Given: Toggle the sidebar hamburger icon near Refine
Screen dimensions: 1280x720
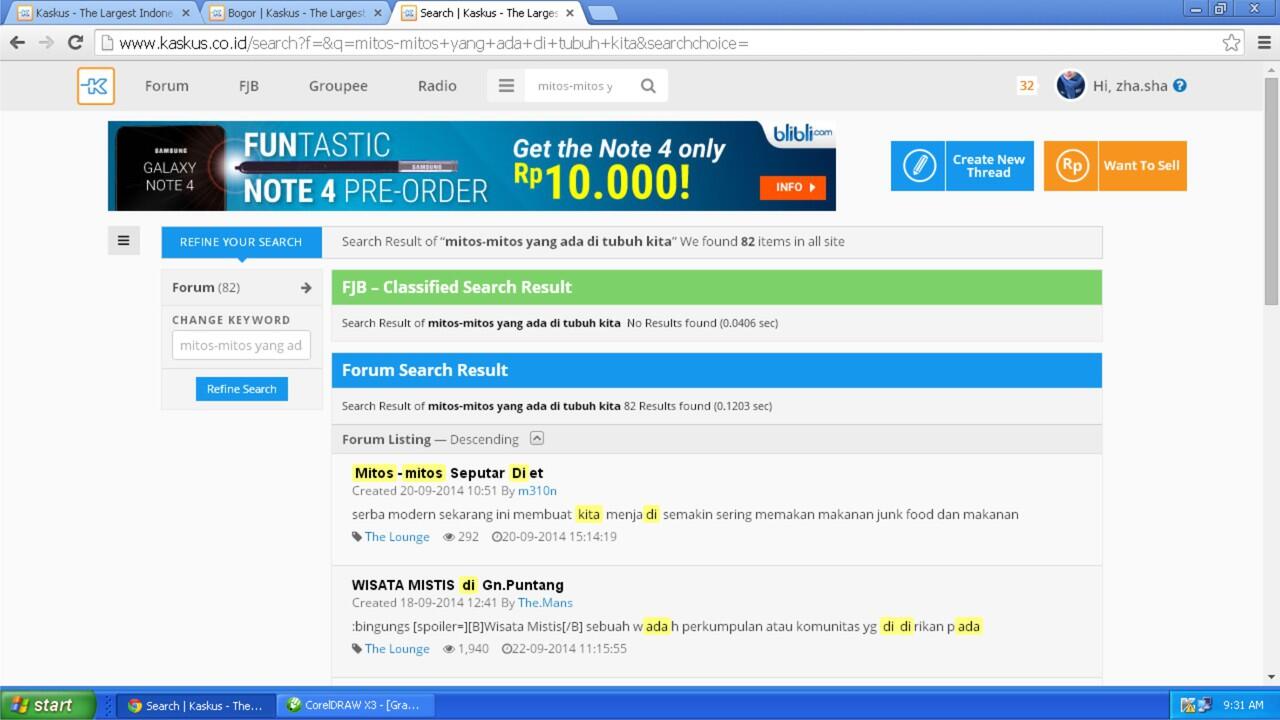Looking at the screenshot, I should point(124,240).
